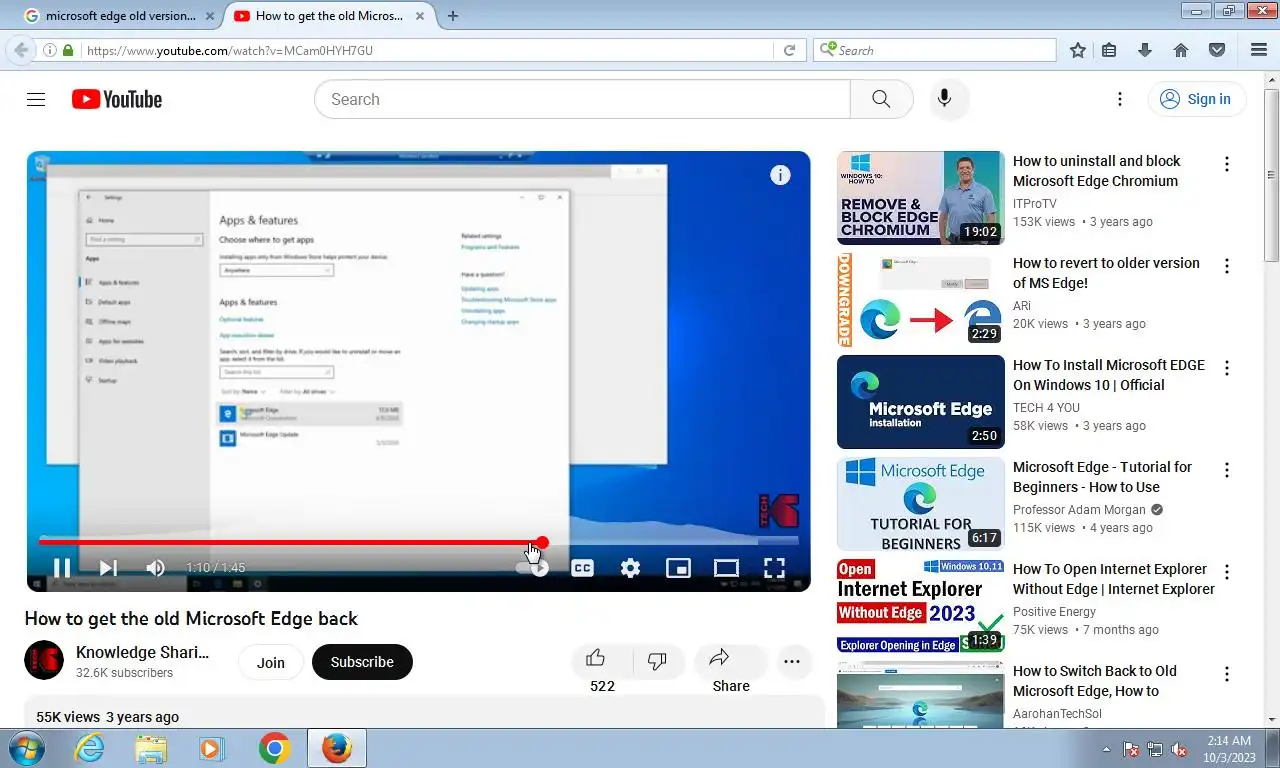1280x768 pixels.
Task: Focus the YouTube search field
Action: tap(582, 99)
